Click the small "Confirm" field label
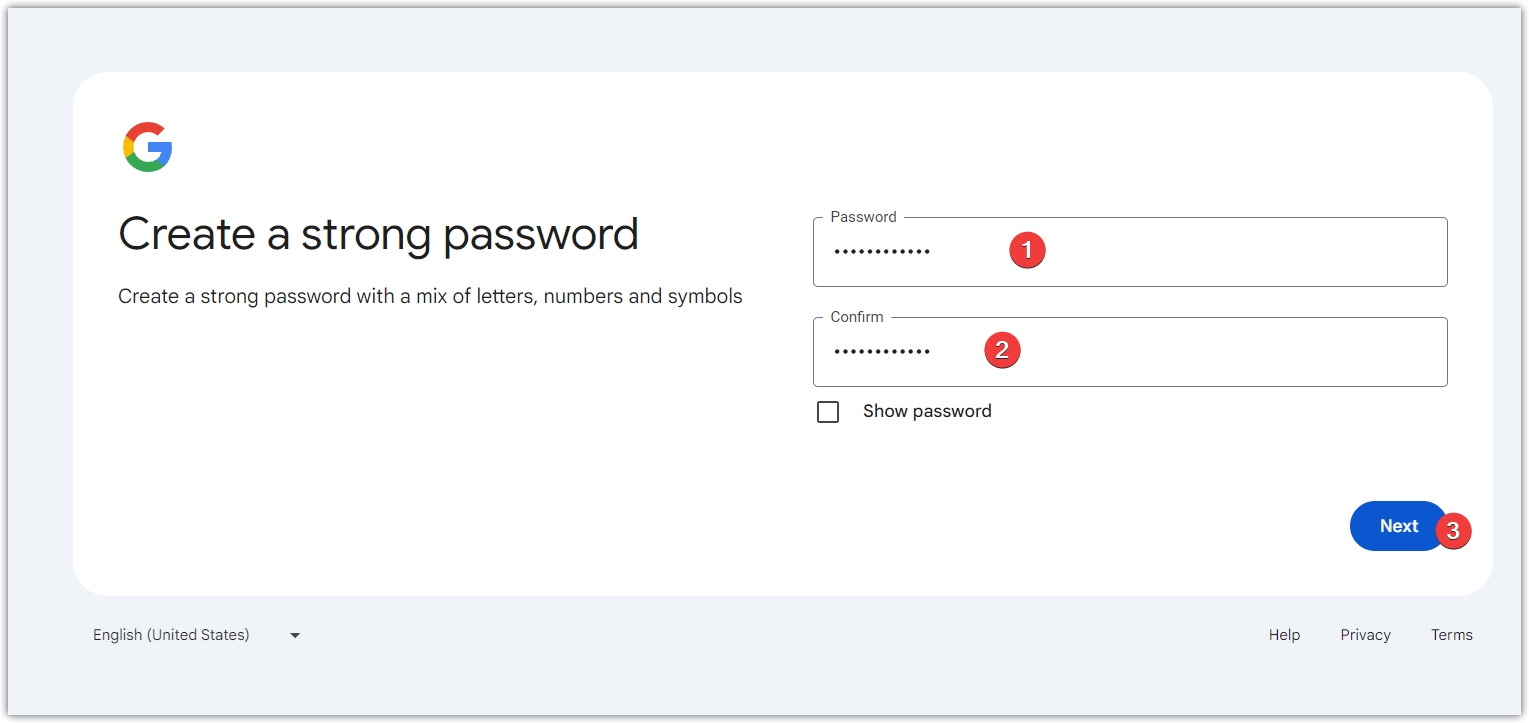The image size is (1529, 723). click(857, 317)
